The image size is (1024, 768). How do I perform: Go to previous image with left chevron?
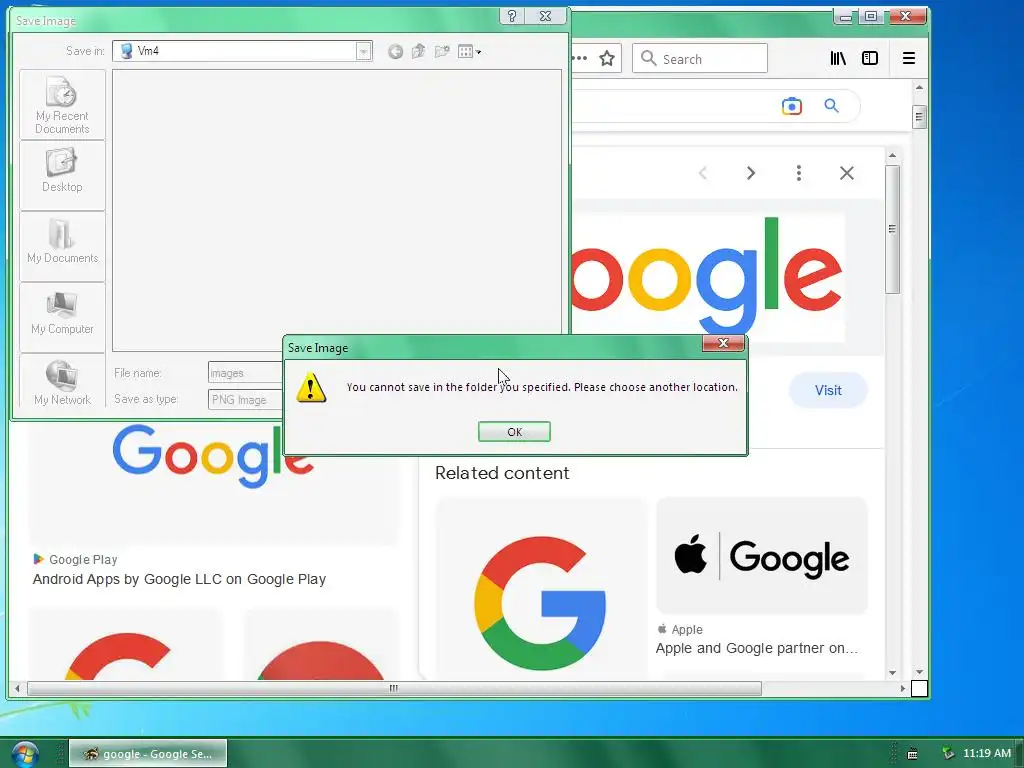point(703,173)
